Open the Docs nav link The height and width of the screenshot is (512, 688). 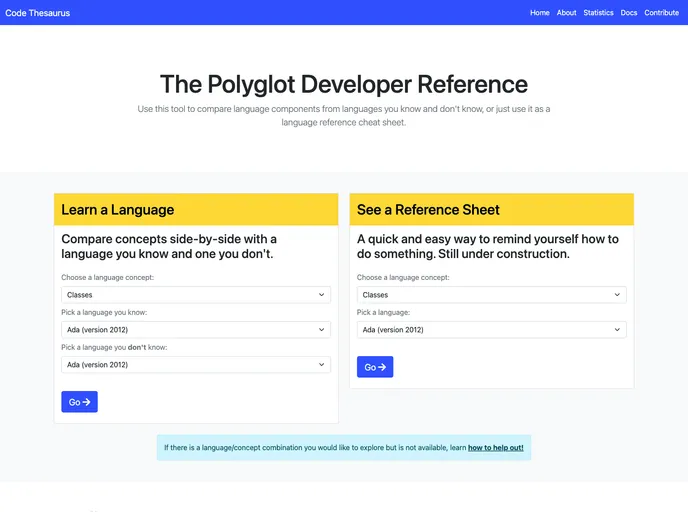628,13
